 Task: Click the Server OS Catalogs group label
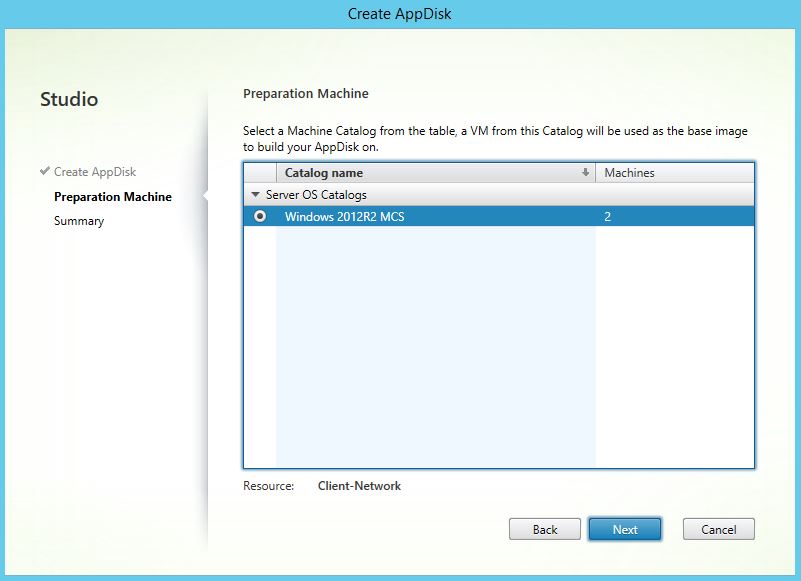(x=316, y=195)
